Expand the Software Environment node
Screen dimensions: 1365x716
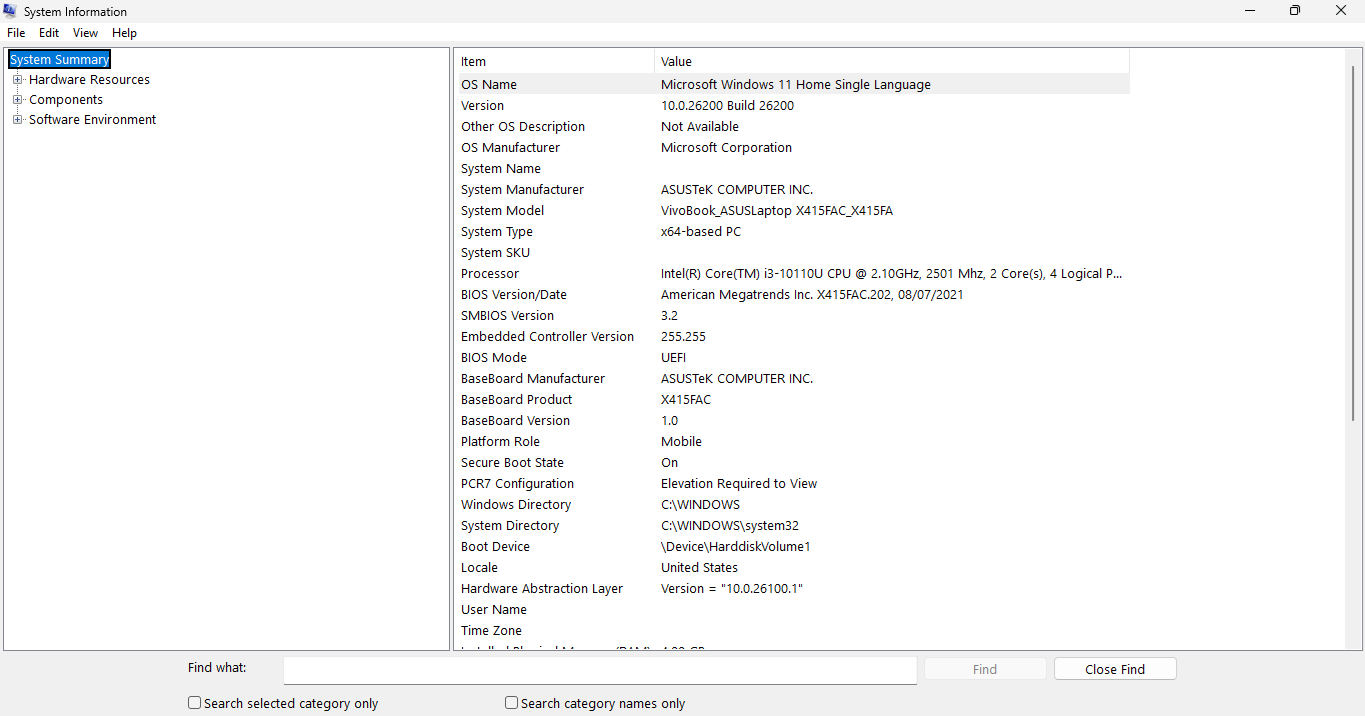click(17, 120)
